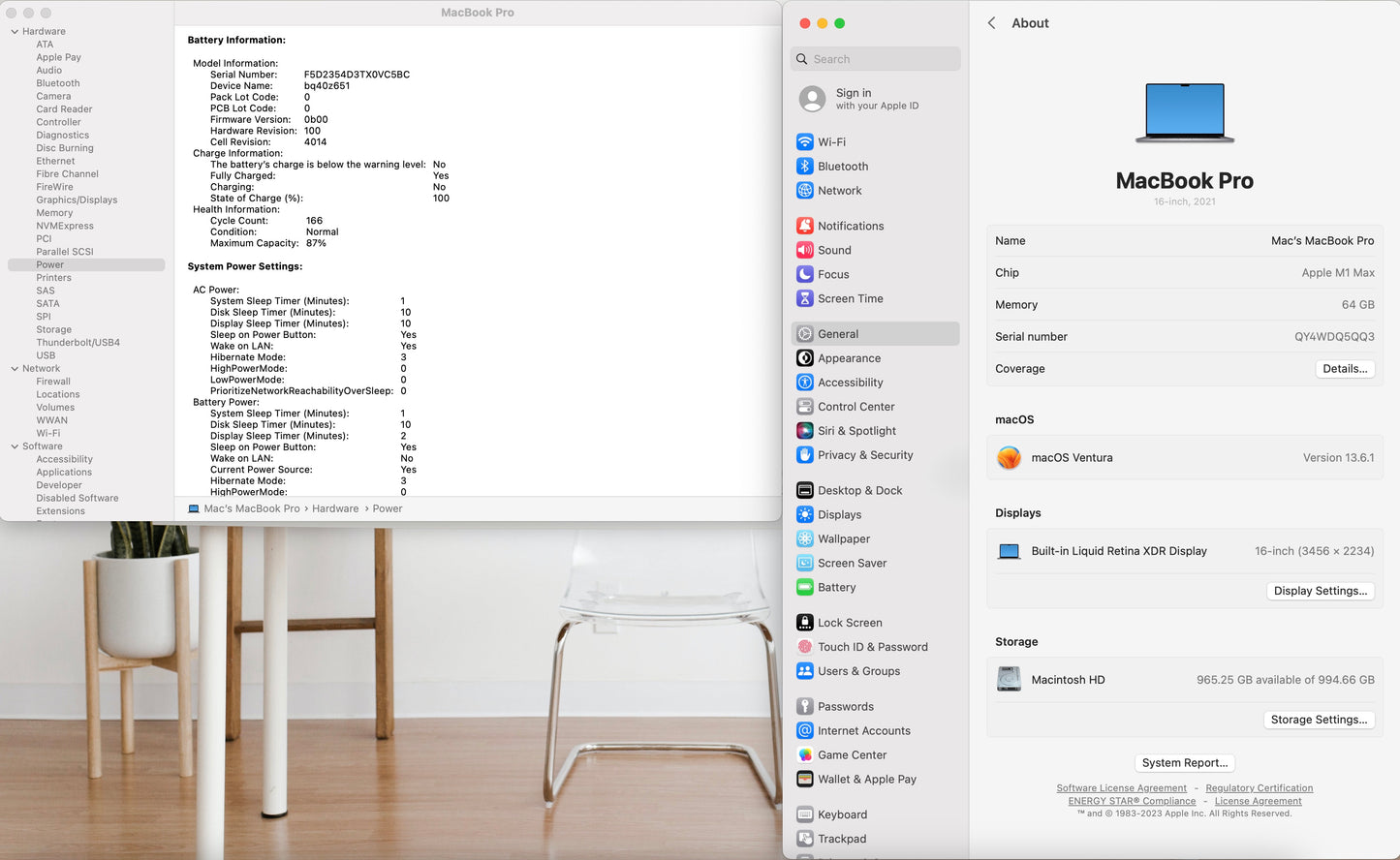Select the Desktop & Dock icon

coord(805,490)
